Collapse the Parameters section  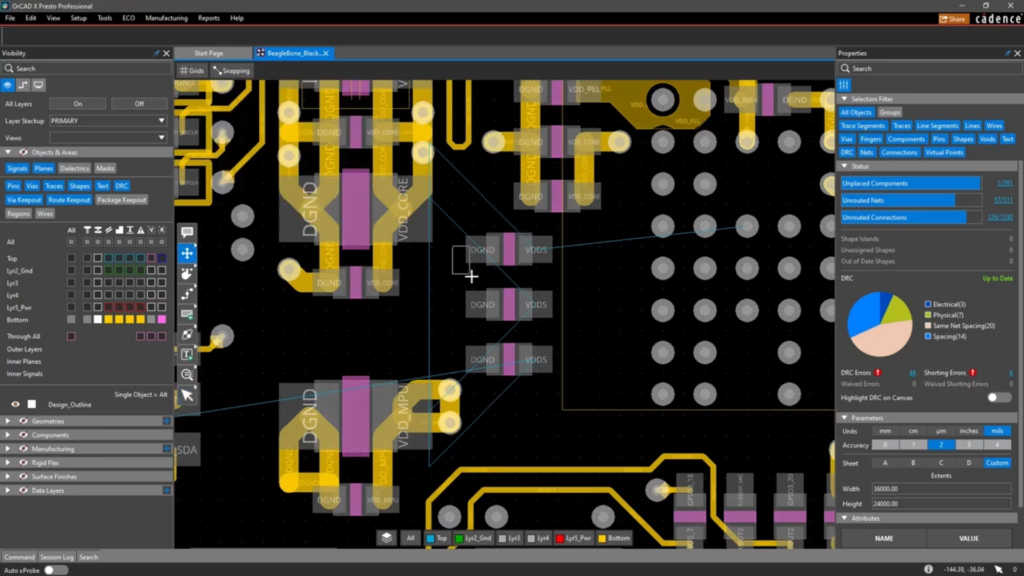point(844,418)
